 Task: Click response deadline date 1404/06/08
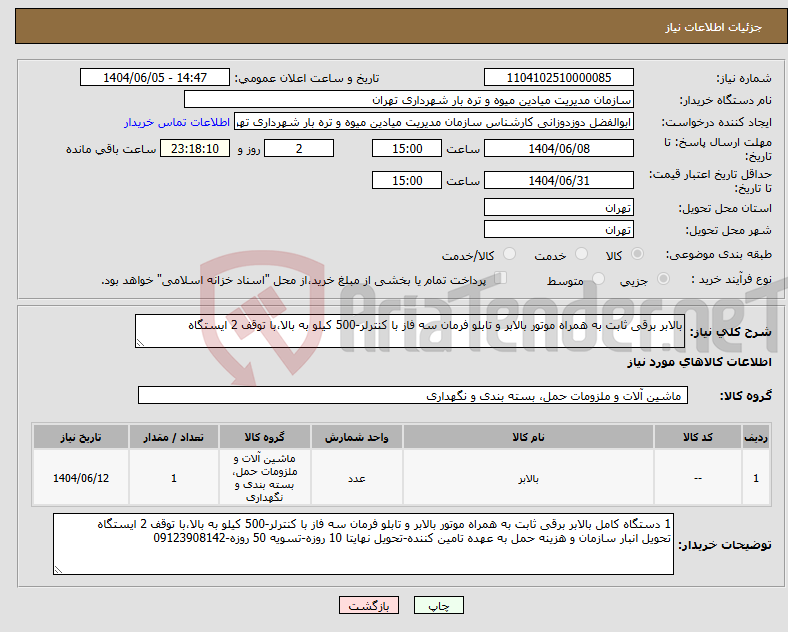(558, 149)
